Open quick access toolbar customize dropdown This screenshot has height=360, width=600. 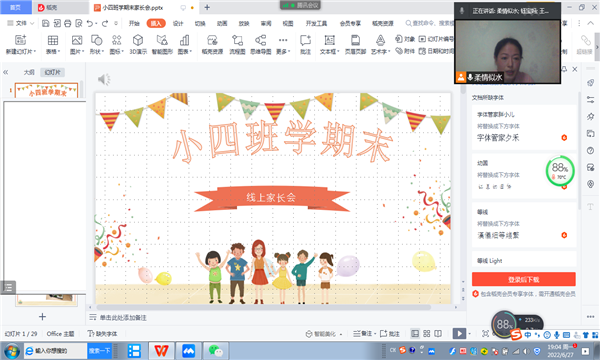[116, 23]
